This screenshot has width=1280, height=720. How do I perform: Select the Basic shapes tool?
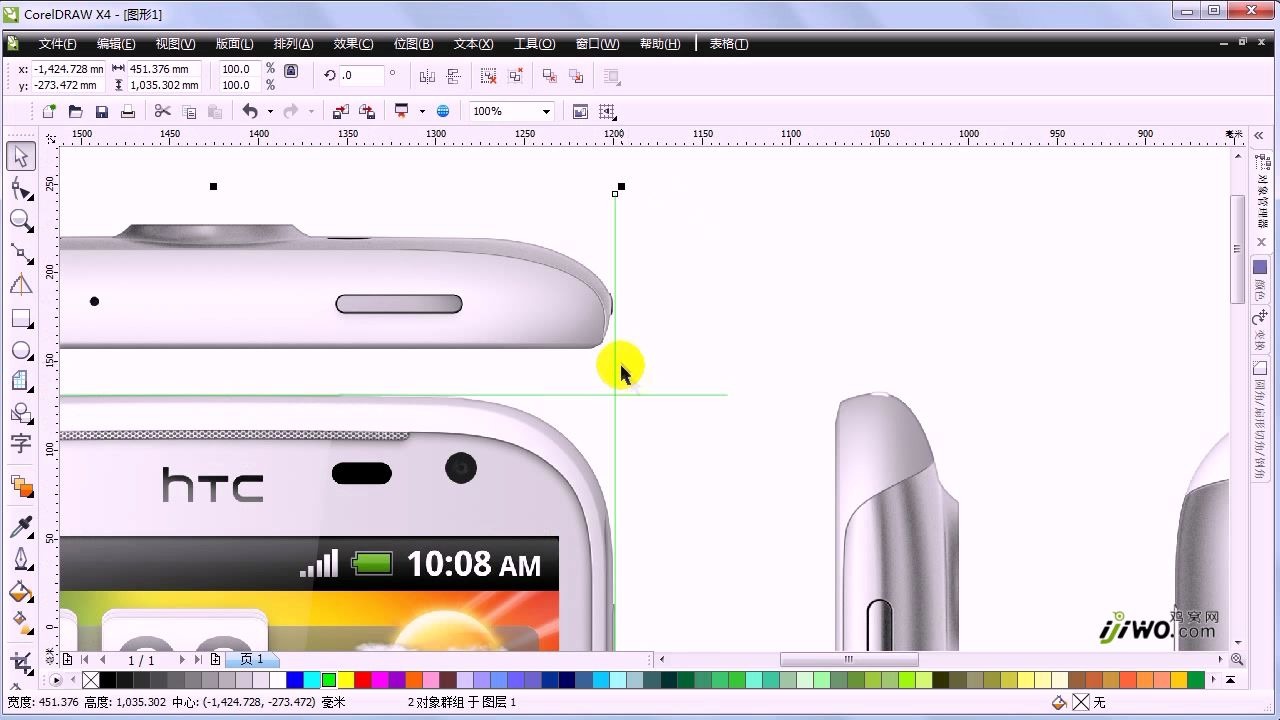pyautogui.click(x=21, y=412)
